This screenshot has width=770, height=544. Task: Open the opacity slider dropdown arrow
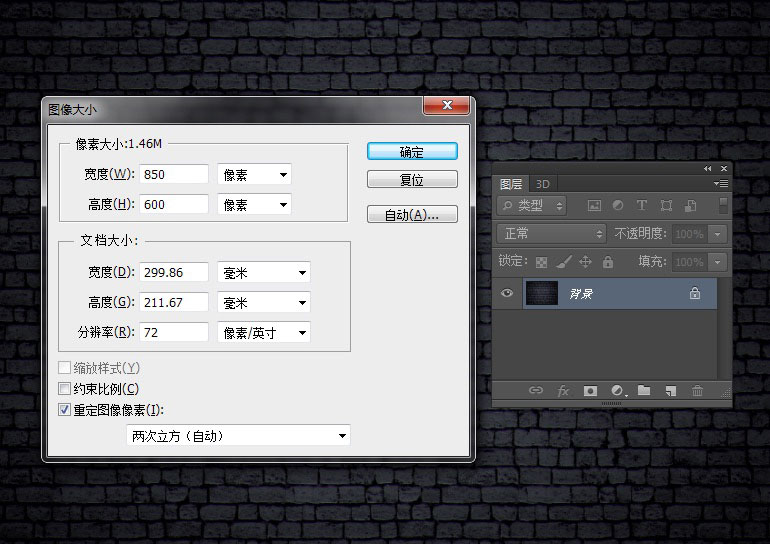tap(717, 234)
